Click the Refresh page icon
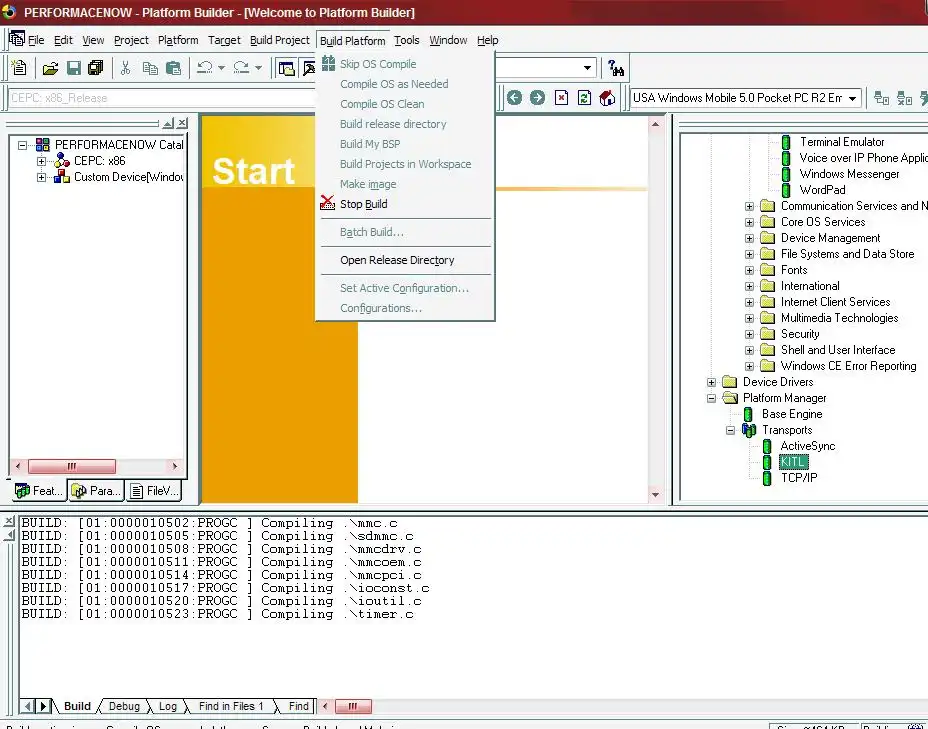Image resolution: width=928 pixels, height=729 pixels. (584, 98)
